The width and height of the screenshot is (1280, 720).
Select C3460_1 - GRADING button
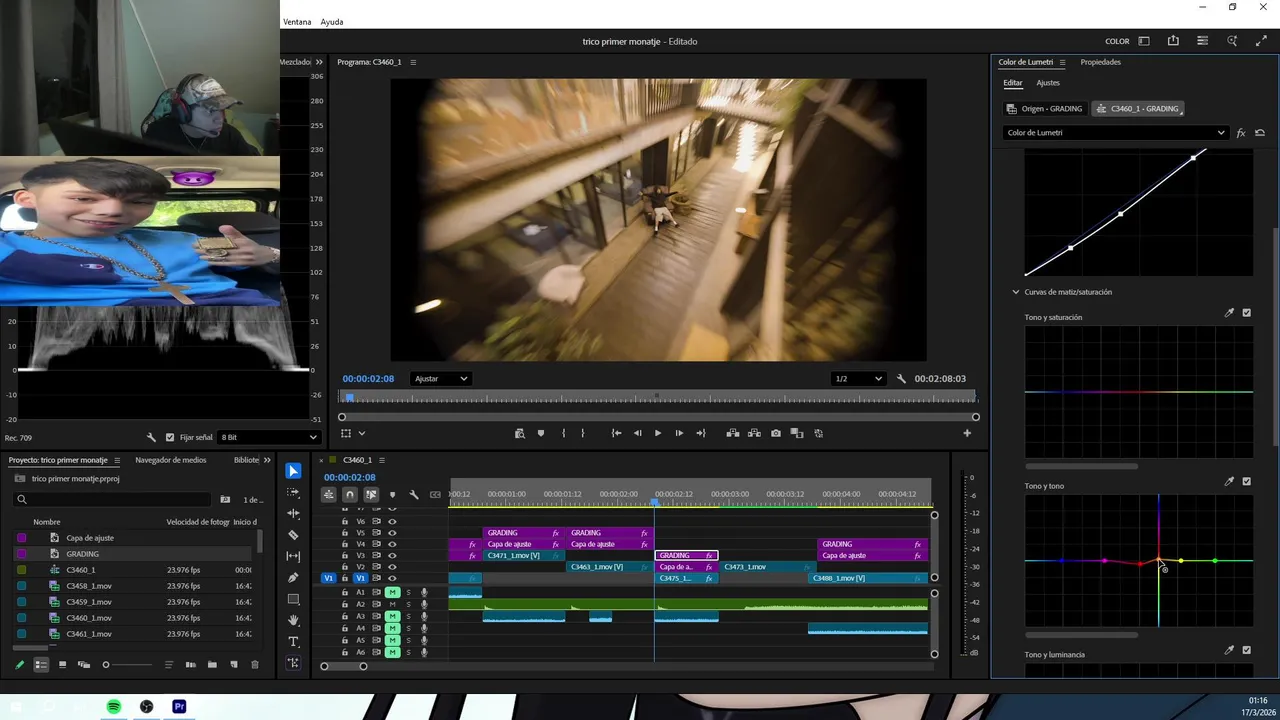1138,108
